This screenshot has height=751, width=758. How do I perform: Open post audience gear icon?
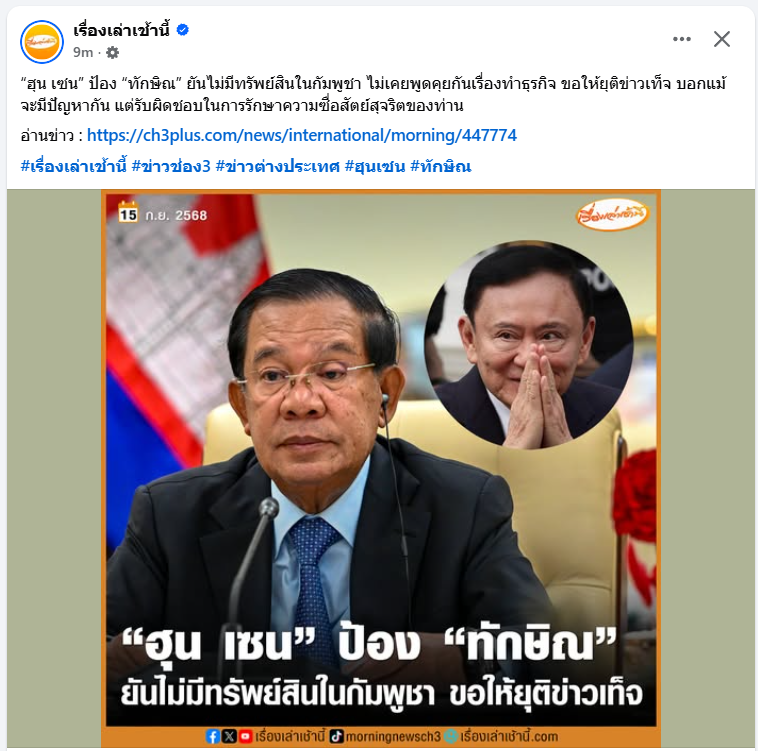pos(112,52)
